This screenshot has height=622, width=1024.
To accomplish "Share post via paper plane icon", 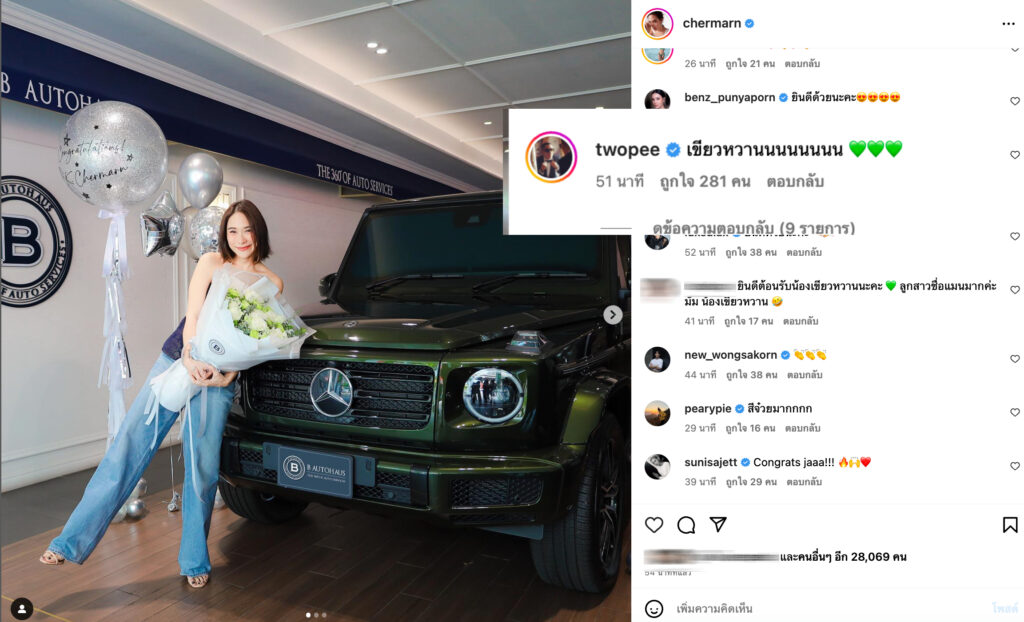I will coord(718,524).
